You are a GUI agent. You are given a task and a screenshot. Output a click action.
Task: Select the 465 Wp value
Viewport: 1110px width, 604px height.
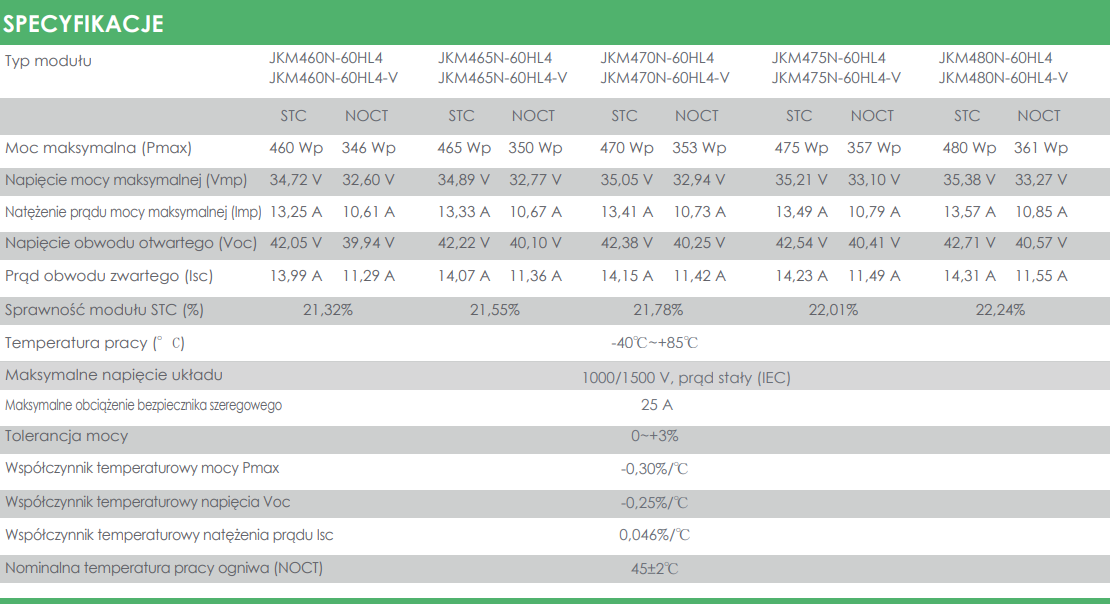464,148
